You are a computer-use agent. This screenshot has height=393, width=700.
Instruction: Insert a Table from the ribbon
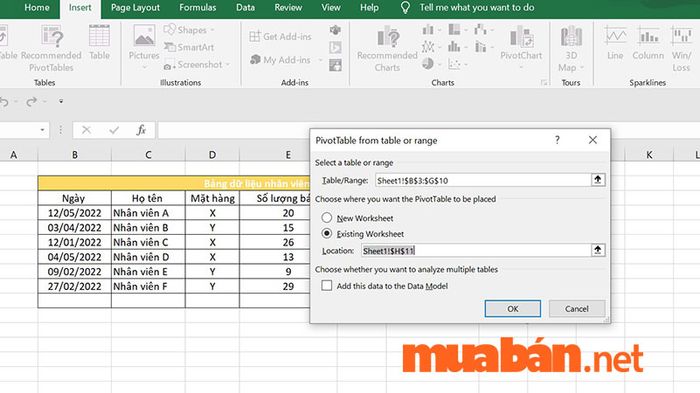[x=99, y=43]
